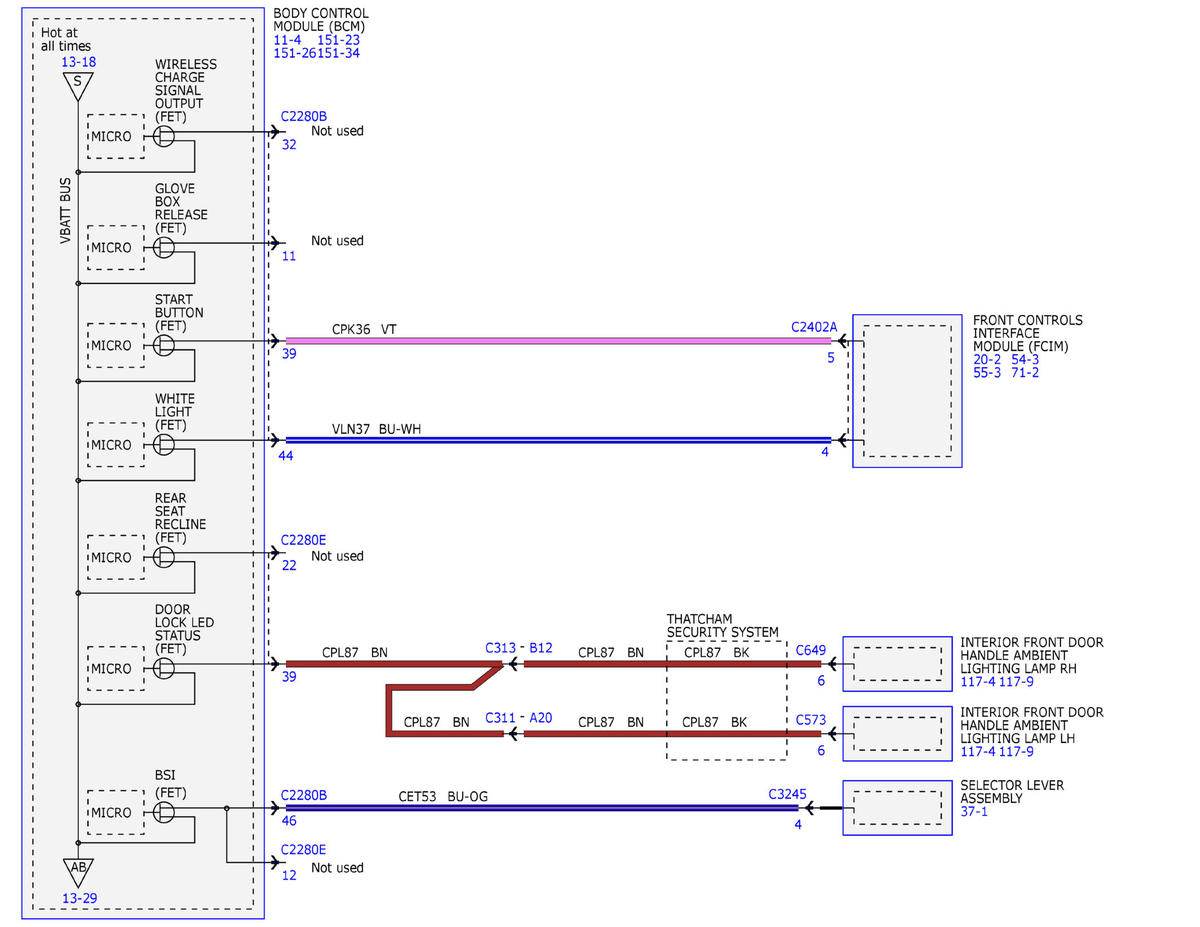
Task: Click the 'CET53 BU-OG' wire label
Action: coord(443,796)
